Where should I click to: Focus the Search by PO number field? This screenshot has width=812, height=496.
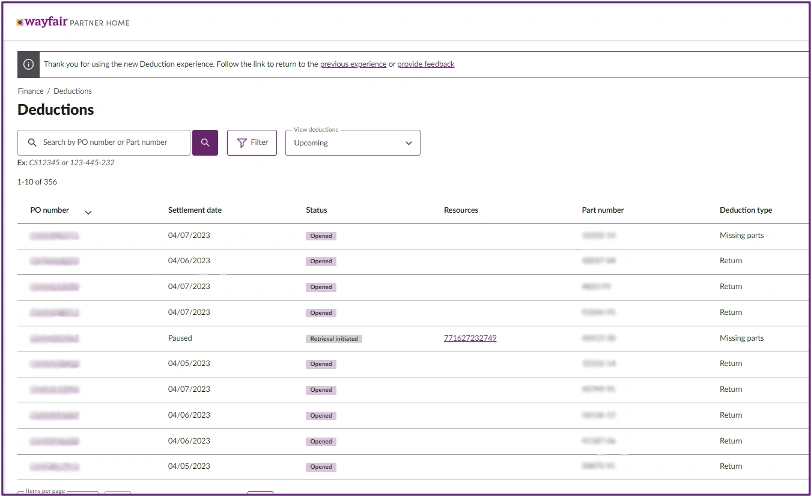(104, 142)
